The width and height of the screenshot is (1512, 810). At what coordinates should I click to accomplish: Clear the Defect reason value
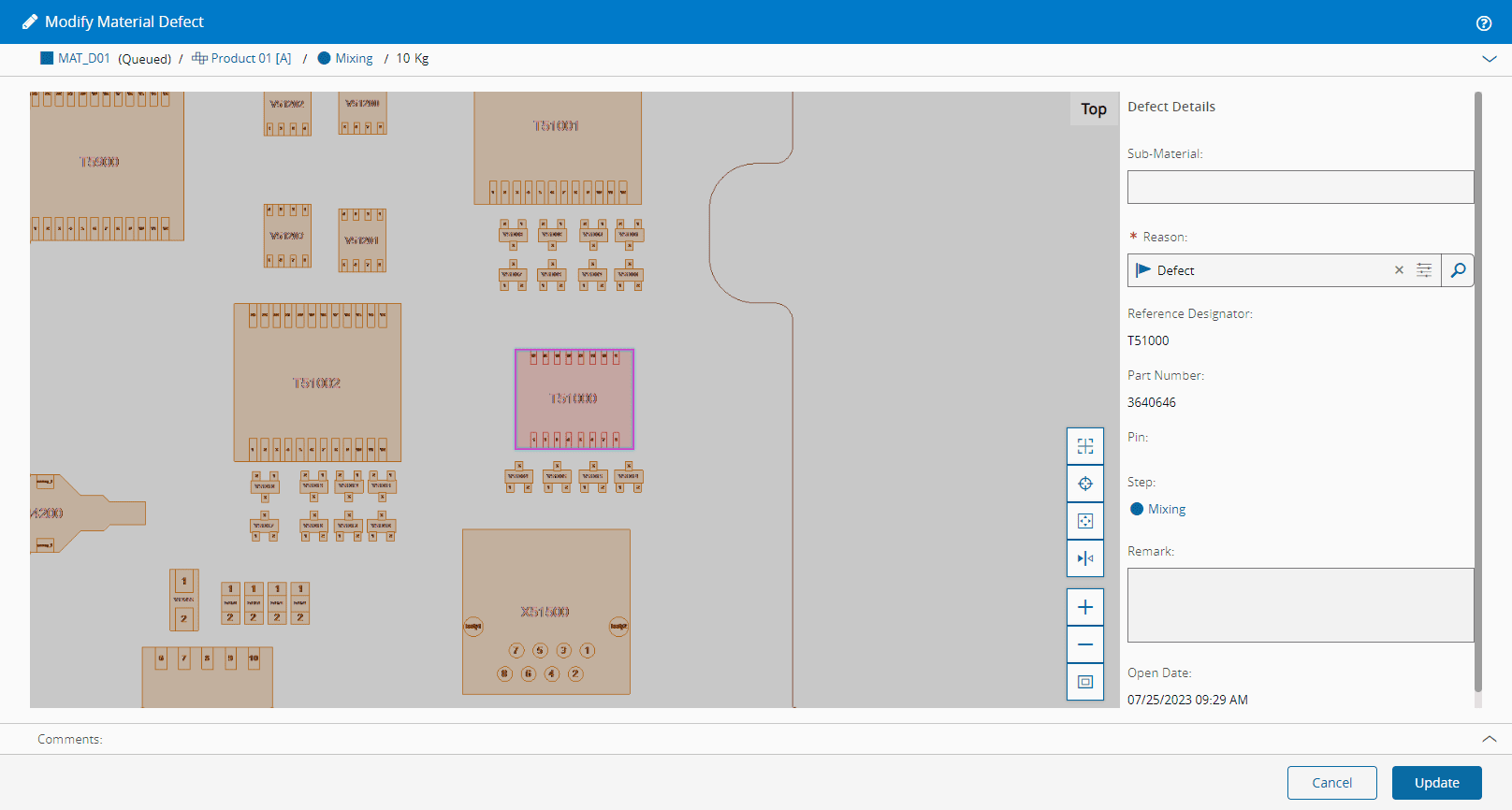pyautogui.click(x=1399, y=270)
